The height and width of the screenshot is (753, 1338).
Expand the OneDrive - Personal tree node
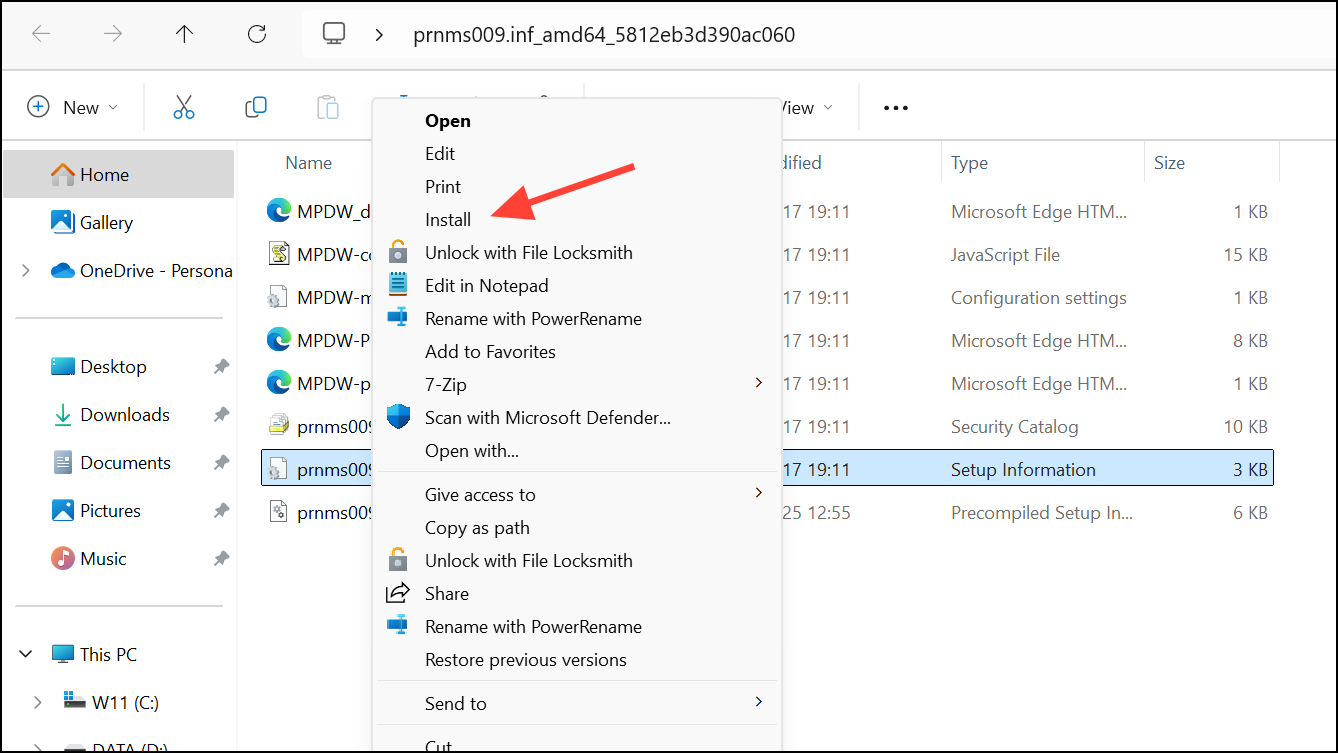pos(27,270)
